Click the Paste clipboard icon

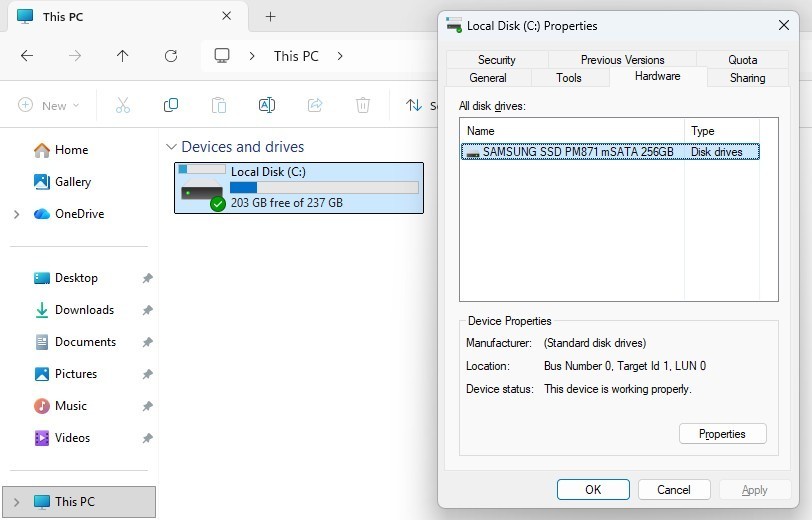219,105
